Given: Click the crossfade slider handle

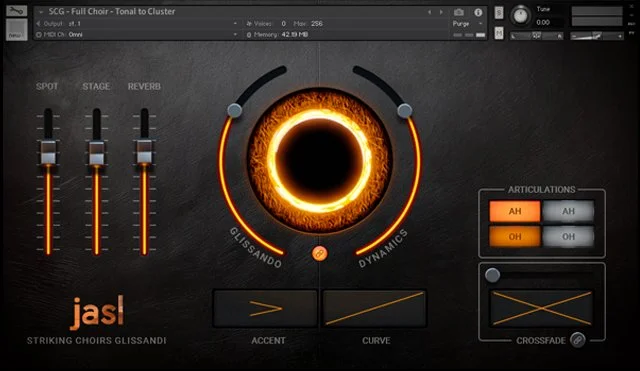Looking at the screenshot, I should [x=493, y=275].
